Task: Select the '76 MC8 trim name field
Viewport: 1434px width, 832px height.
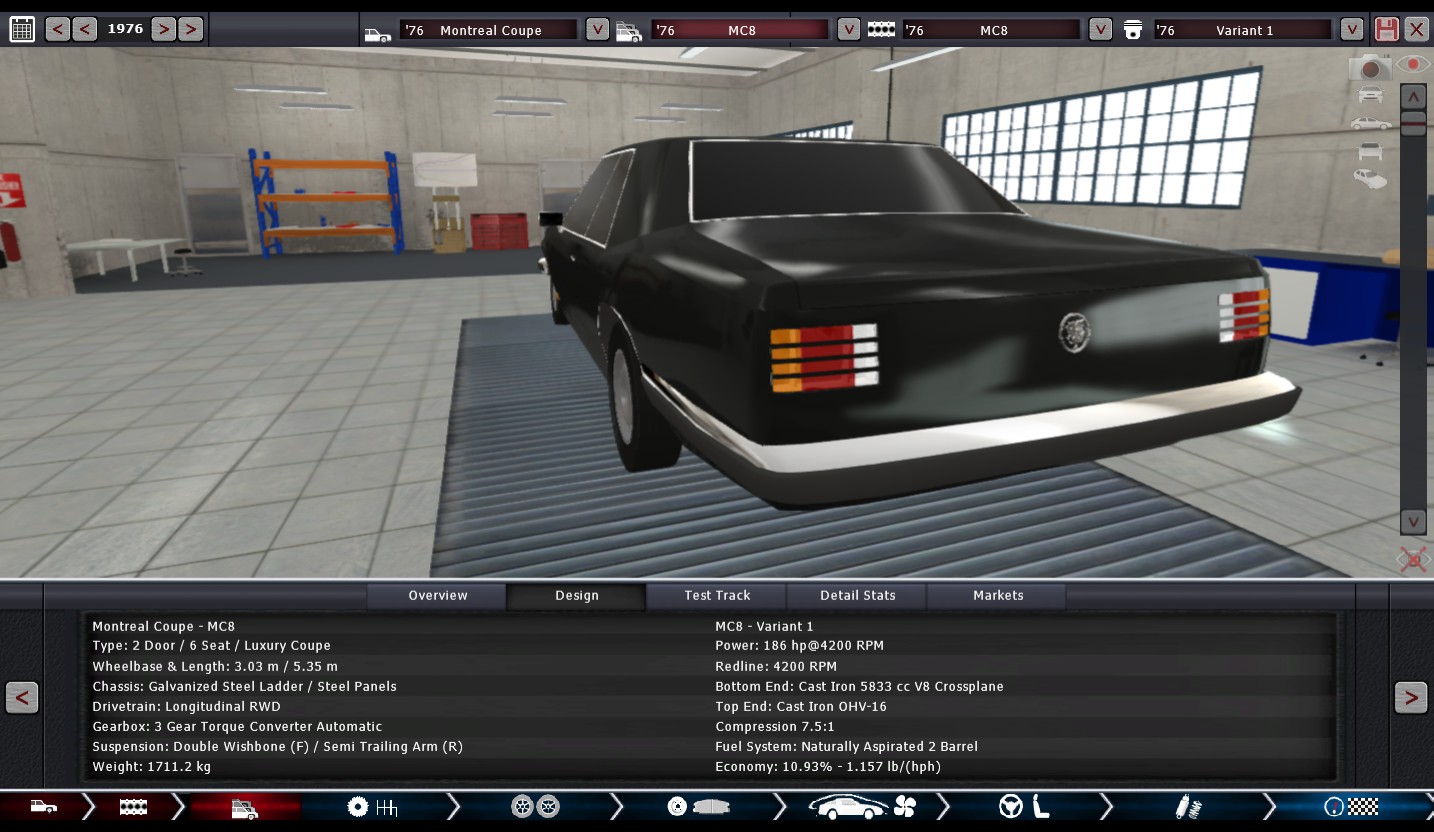Action: click(741, 30)
